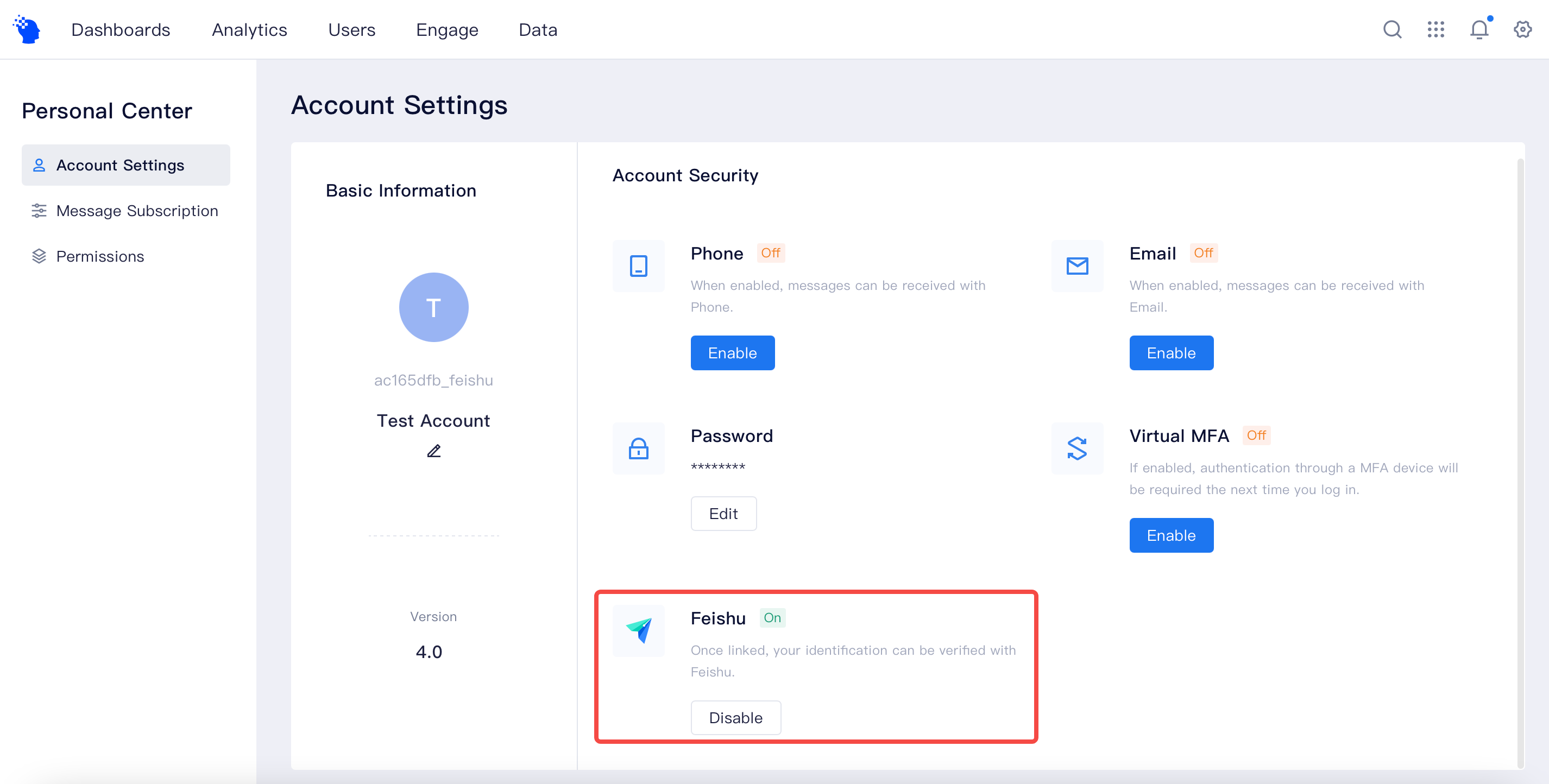Click the Account Security heading

click(685, 175)
